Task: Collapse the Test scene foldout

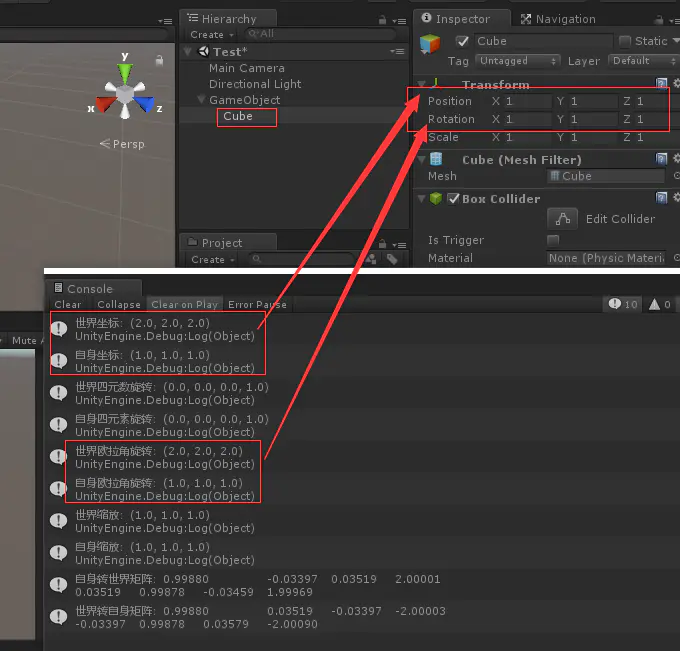Action: (x=188, y=52)
